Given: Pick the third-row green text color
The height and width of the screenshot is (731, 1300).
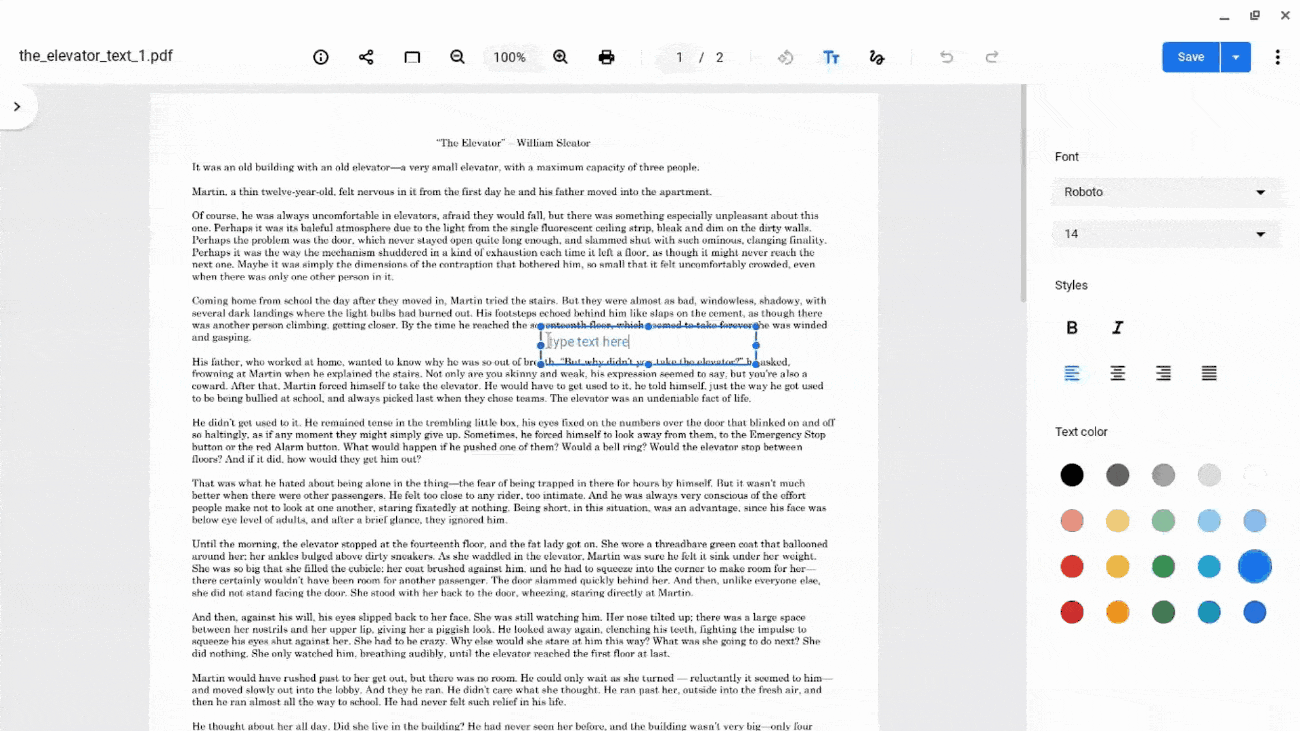Looking at the screenshot, I should [1163, 566].
